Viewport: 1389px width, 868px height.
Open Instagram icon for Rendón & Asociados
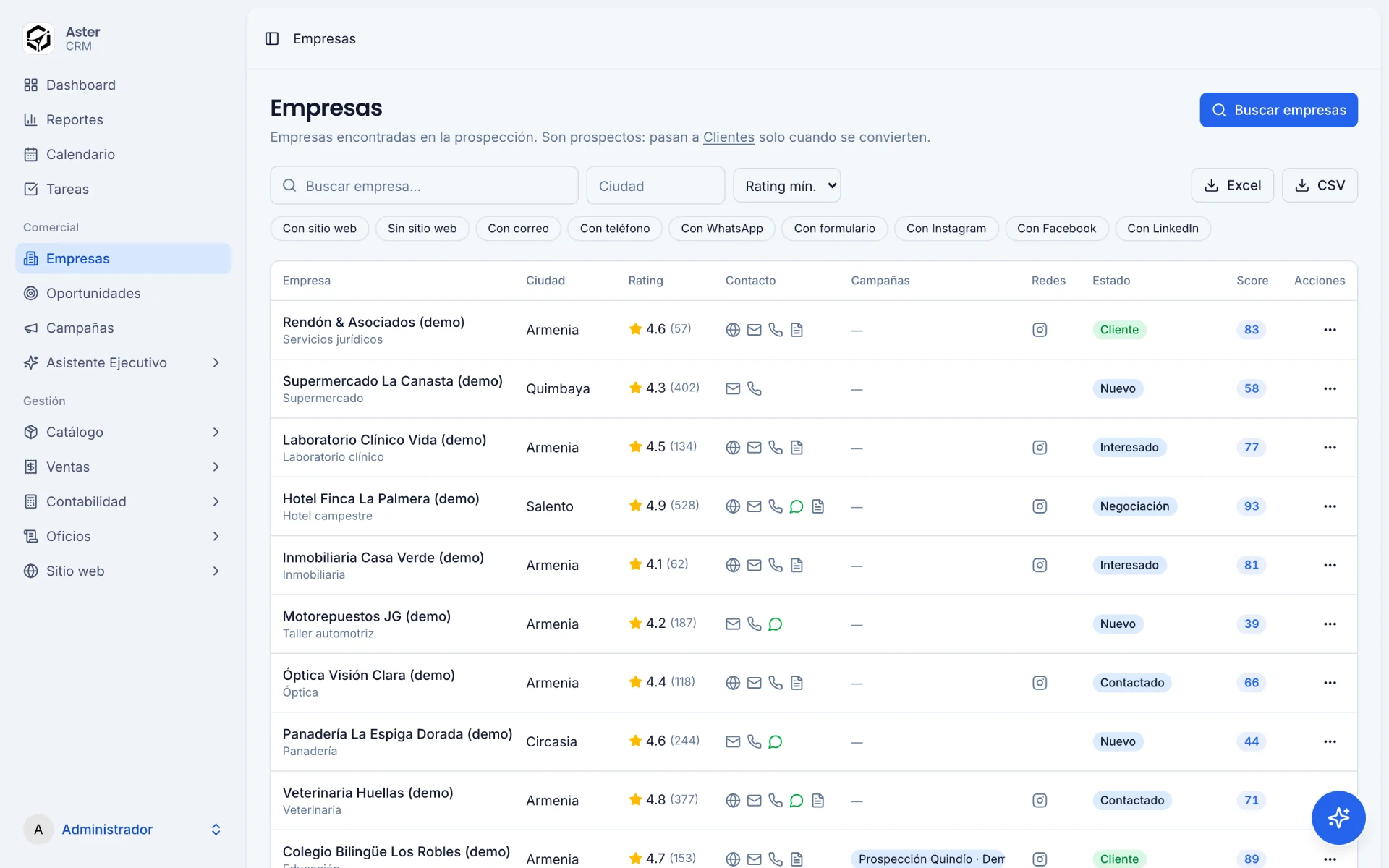click(x=1040, y=330)
